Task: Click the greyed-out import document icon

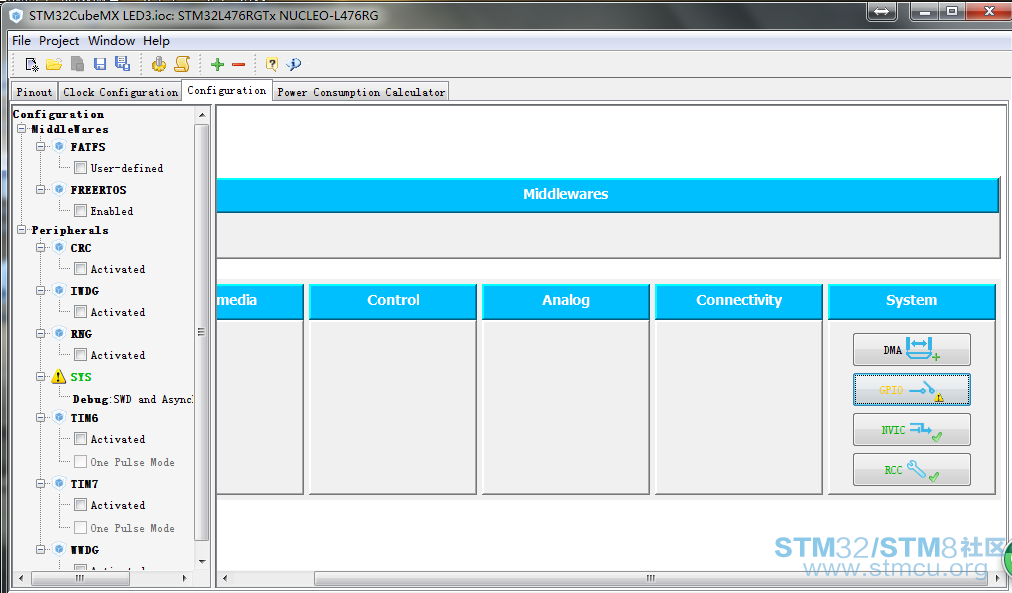Action: (77, 64)
